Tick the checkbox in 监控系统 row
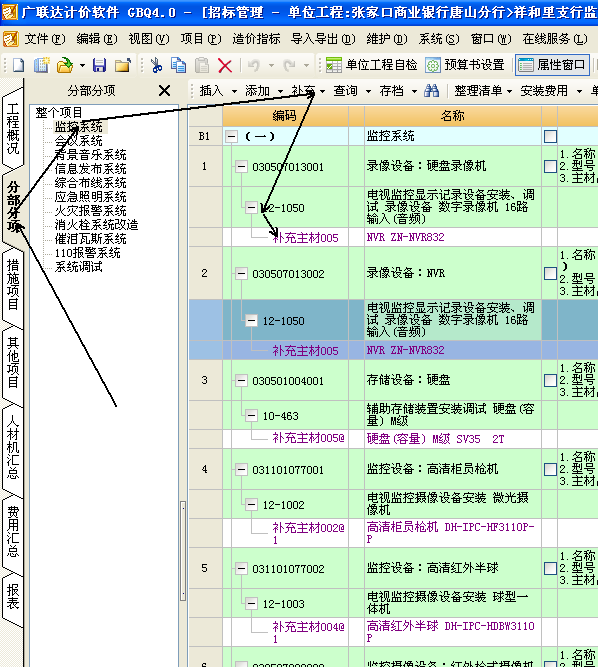Viewport: 598px width, 667px height. pyautogui.click(x=550, y=136)
